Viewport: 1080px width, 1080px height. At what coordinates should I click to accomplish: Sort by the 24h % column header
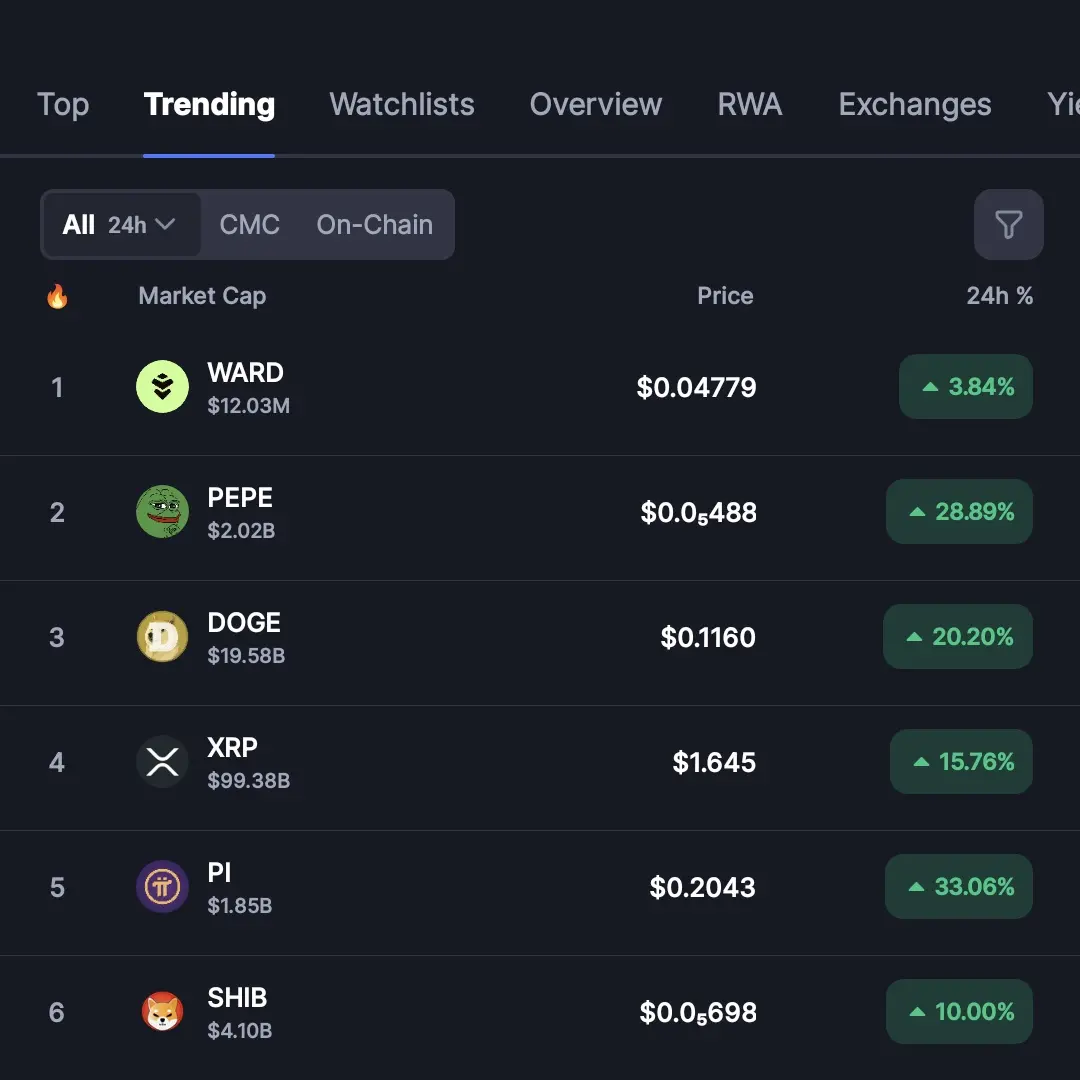tap(999, 296)
